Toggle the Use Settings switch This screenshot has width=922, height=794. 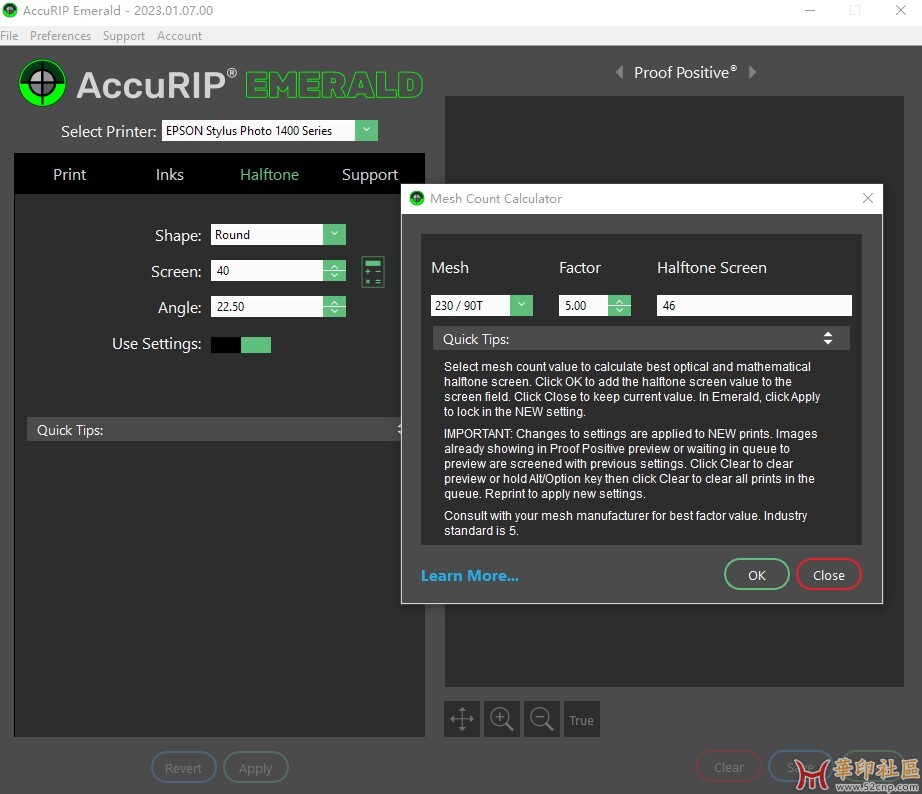pos(241,345)
